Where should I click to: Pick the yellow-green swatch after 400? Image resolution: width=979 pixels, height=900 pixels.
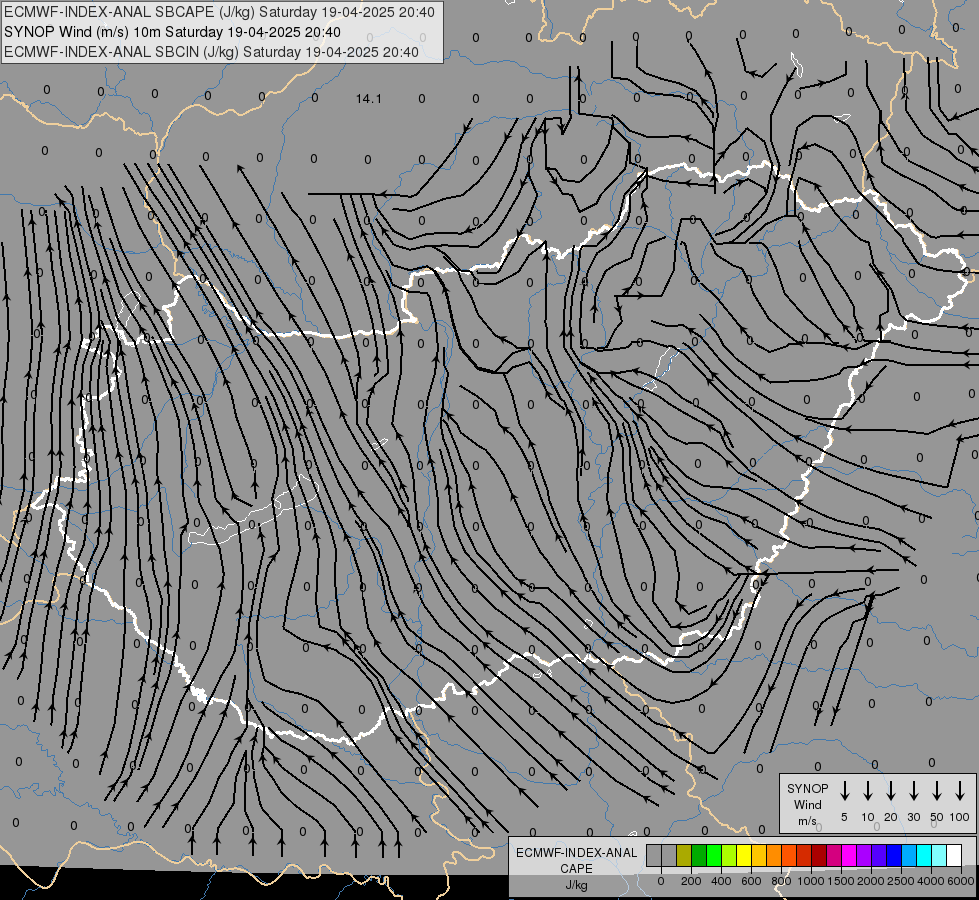[x=729, y=855]
